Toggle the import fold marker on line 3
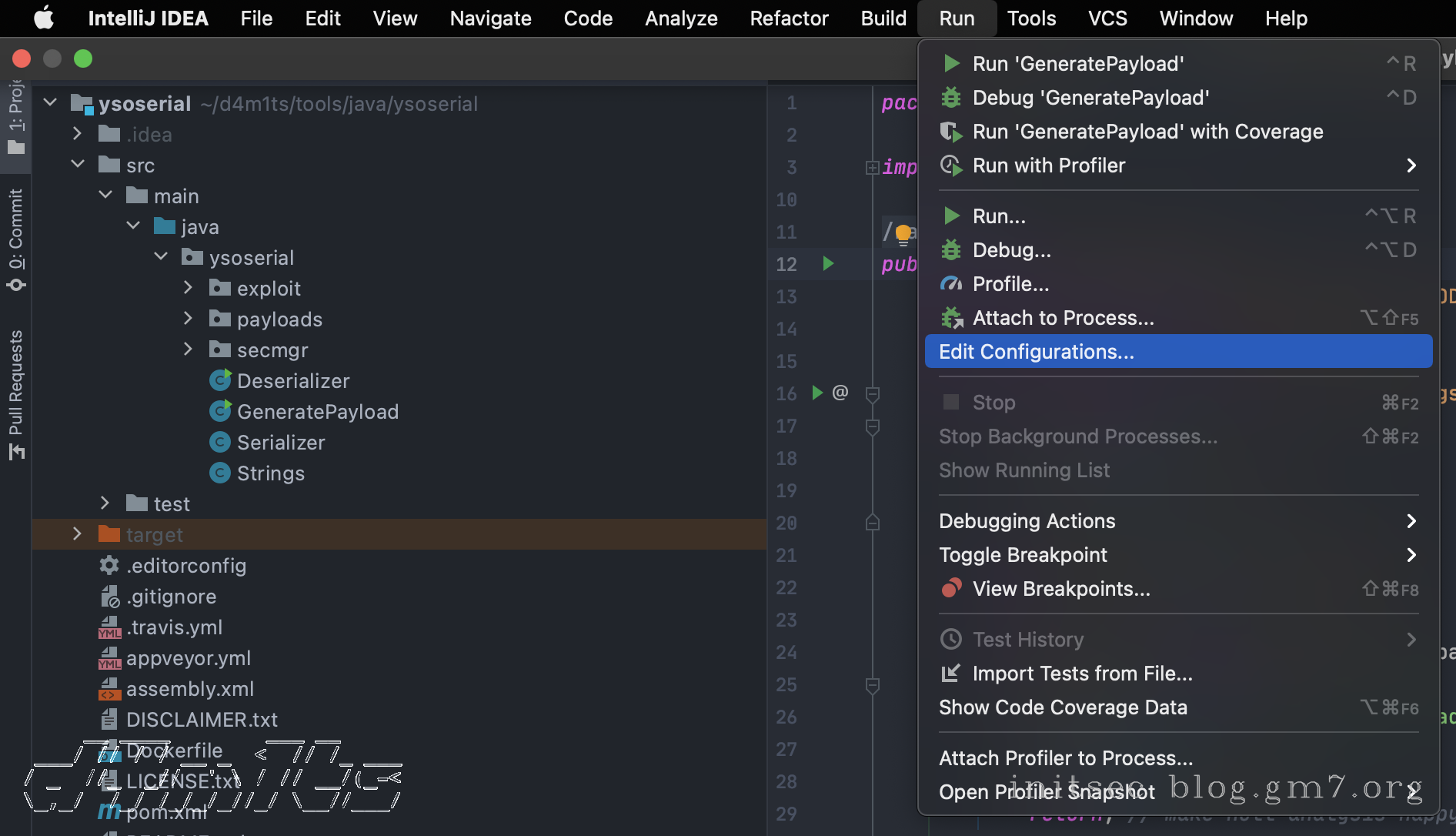The height and width of the screenshot is (836, 1456). pos(873,168)
